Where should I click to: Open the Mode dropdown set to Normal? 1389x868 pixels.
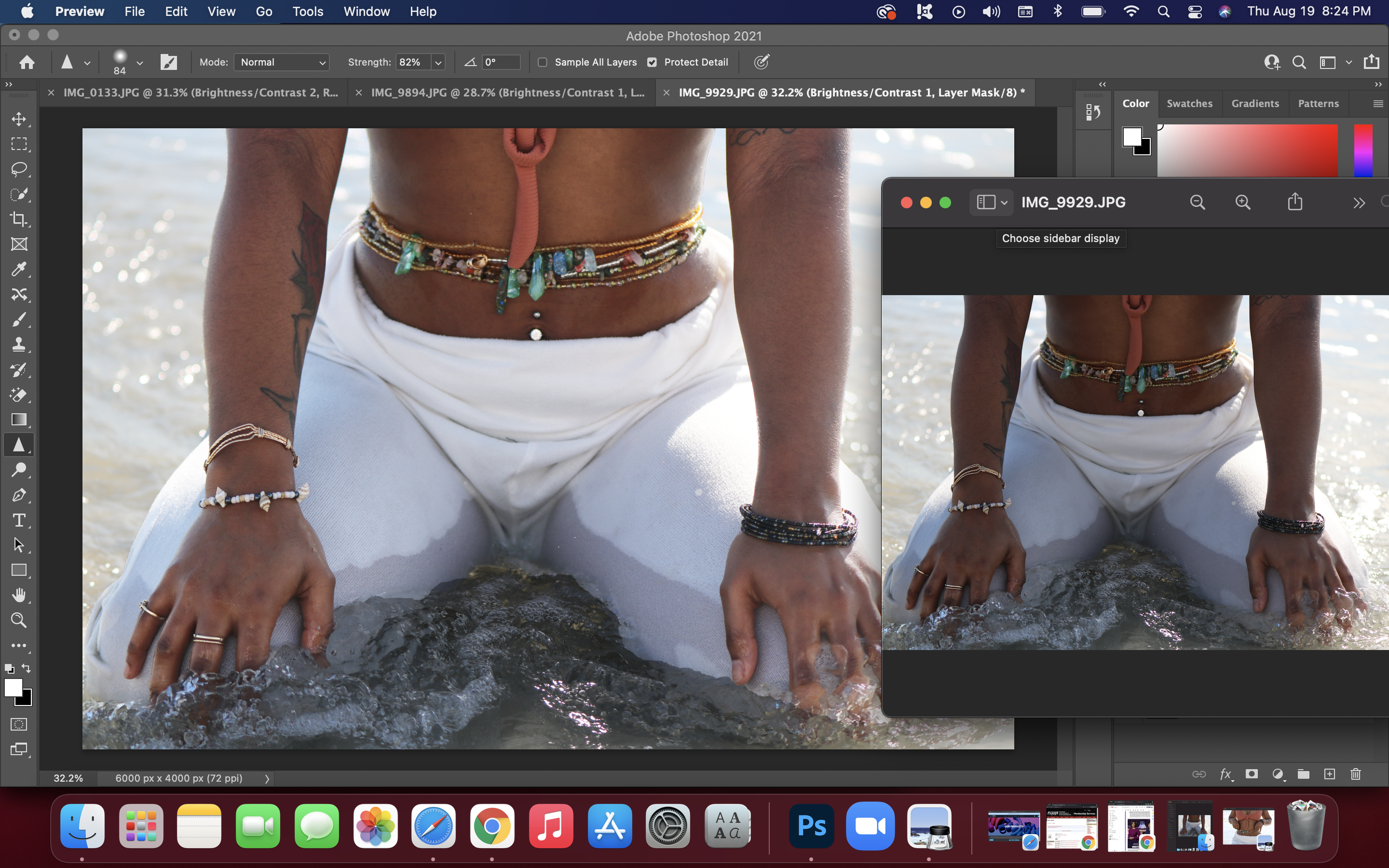tap(282, 62)
